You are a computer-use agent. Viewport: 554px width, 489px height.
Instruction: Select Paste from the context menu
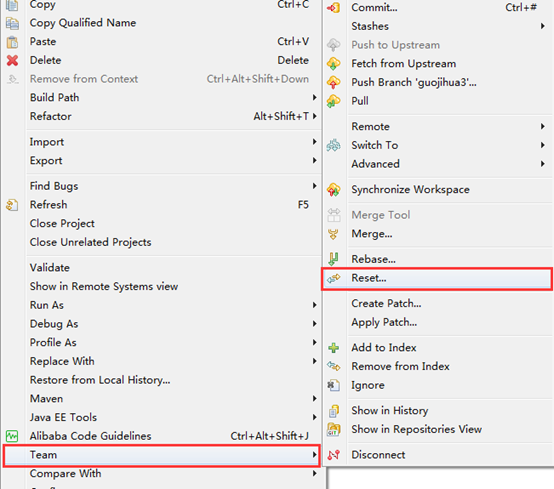point(43,42)
